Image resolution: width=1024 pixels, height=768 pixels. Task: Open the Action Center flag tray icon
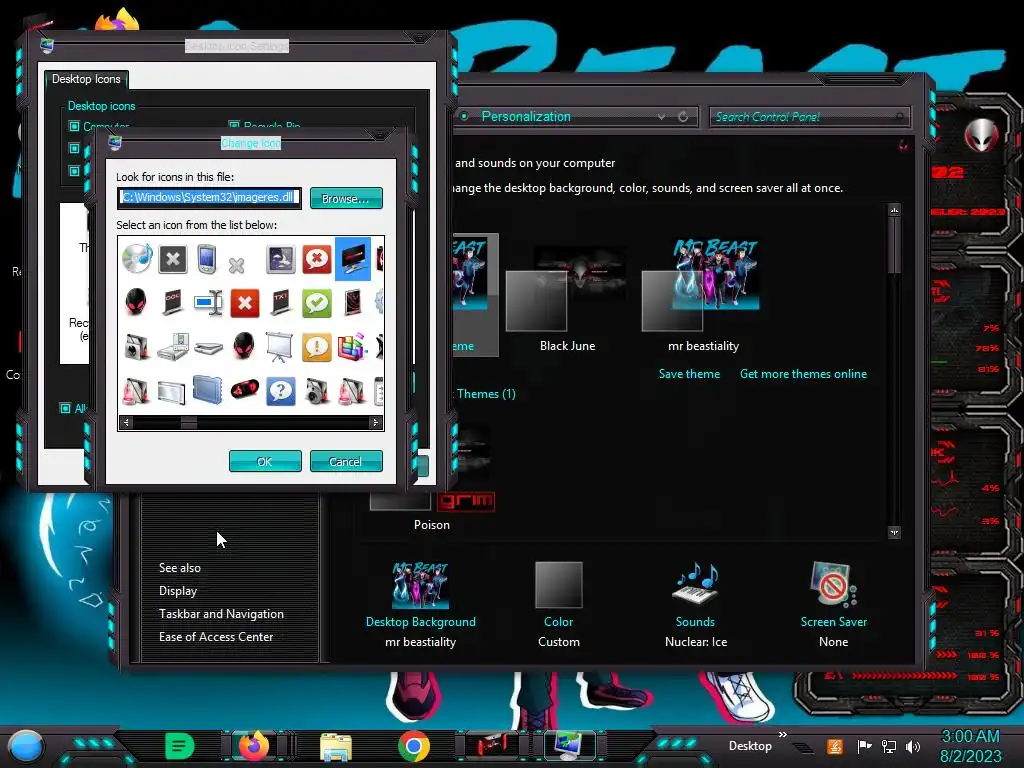865,746
